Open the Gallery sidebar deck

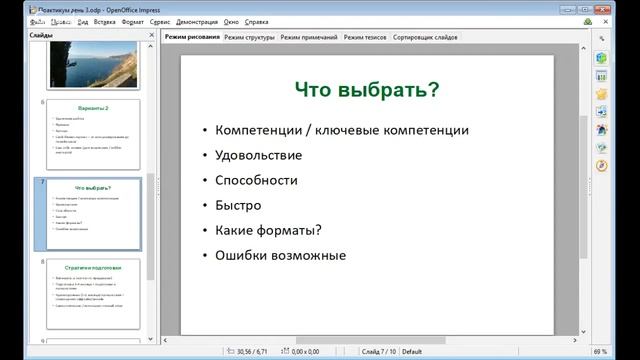tap(601, 148)
